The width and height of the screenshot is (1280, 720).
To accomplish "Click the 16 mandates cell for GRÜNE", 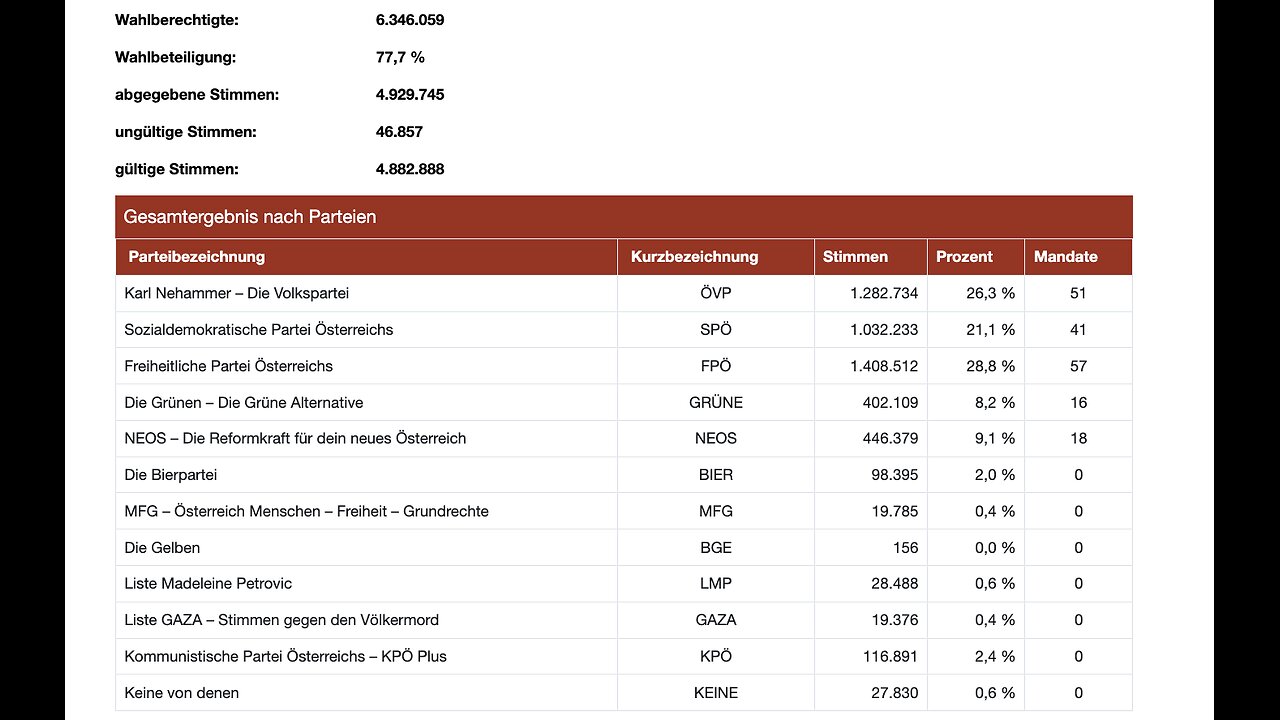I will click(1078, 403).
